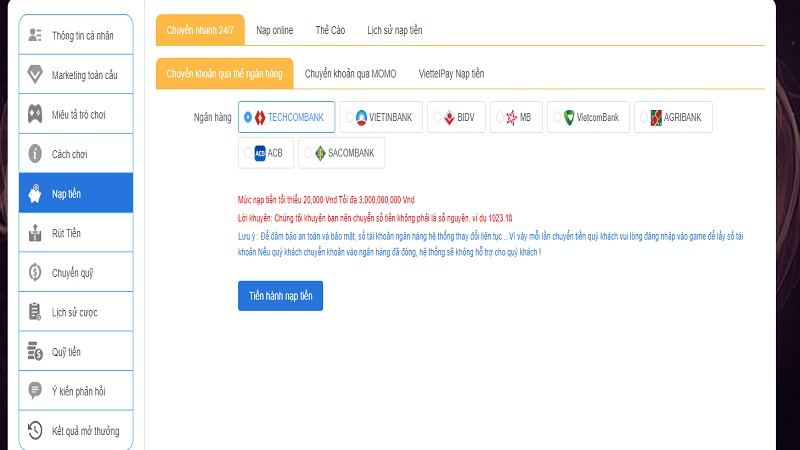Select the Techcombank radio option

[x=248, y=117]
